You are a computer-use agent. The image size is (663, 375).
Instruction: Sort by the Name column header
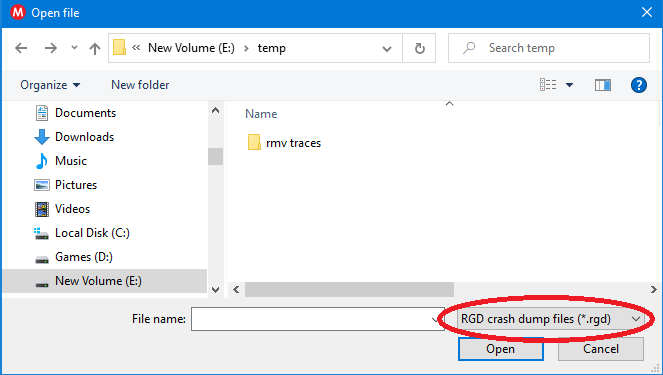[261, 114]
